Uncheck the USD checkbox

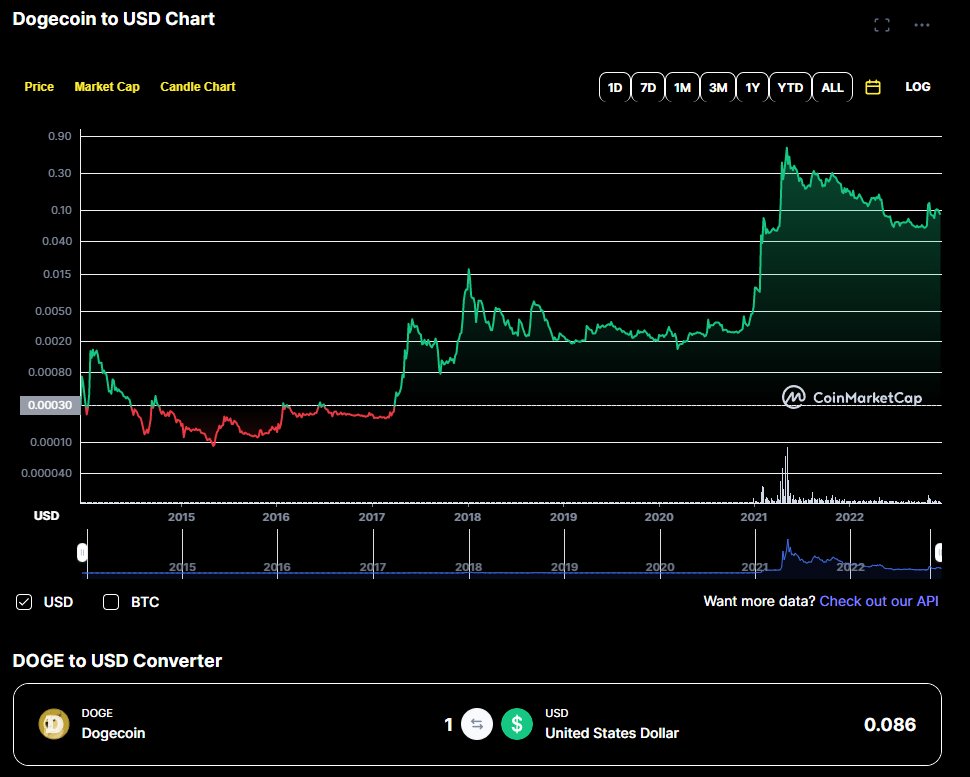pyautogui.click(x=24, y=602)
